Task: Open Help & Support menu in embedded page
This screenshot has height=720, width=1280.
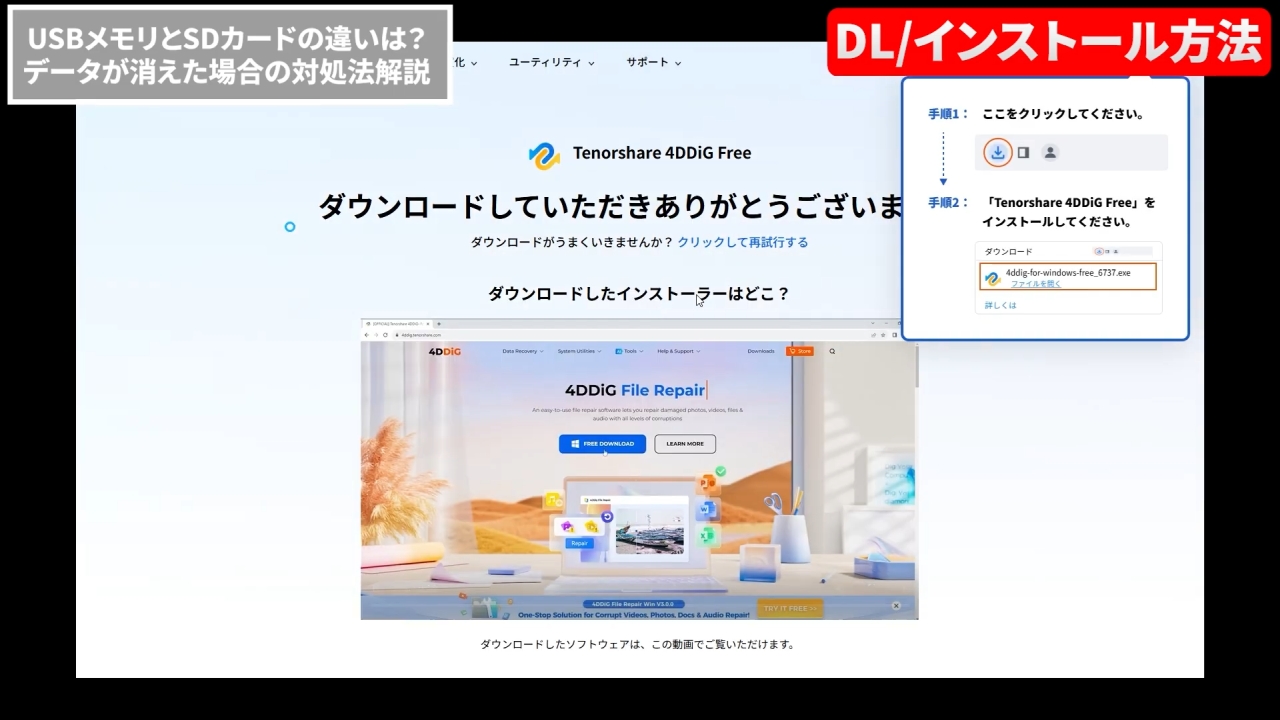Action: coord(678,351)
